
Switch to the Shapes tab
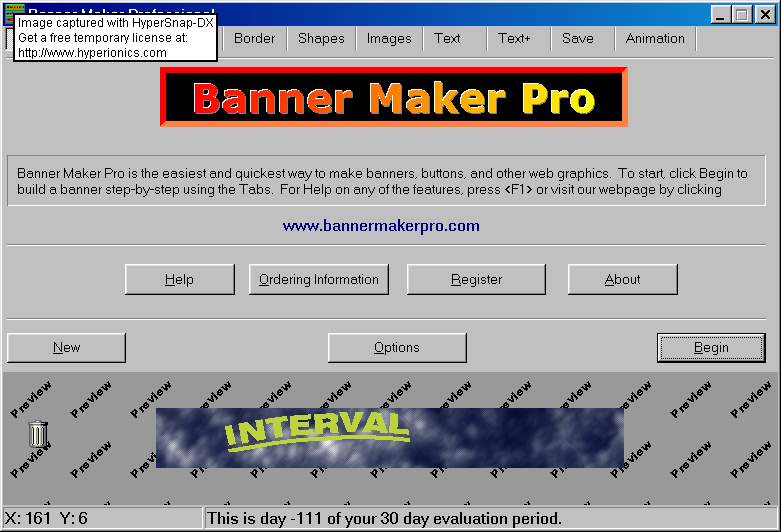[x=321, y=39]
